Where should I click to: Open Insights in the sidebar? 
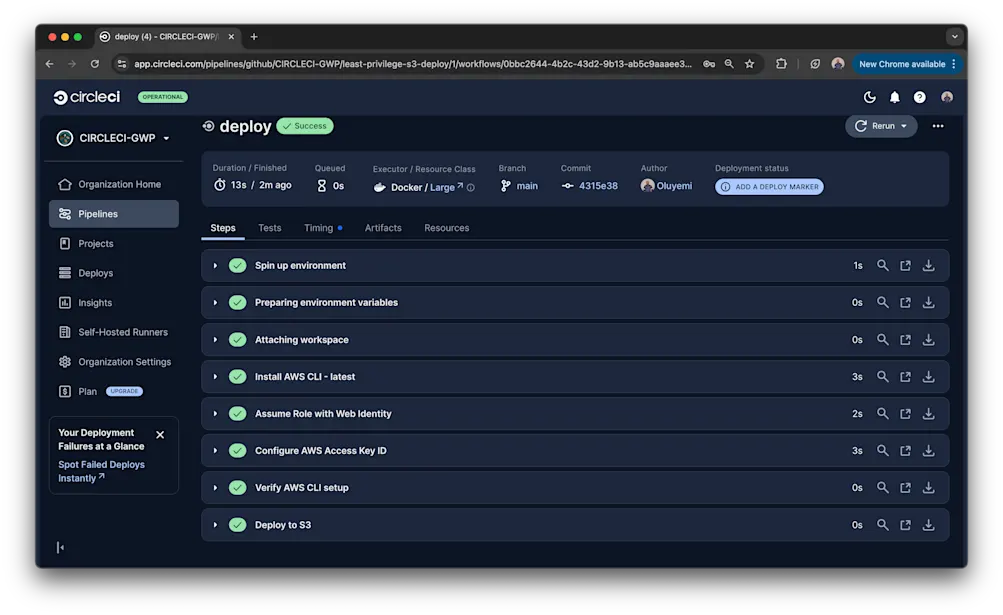point(113,303)
